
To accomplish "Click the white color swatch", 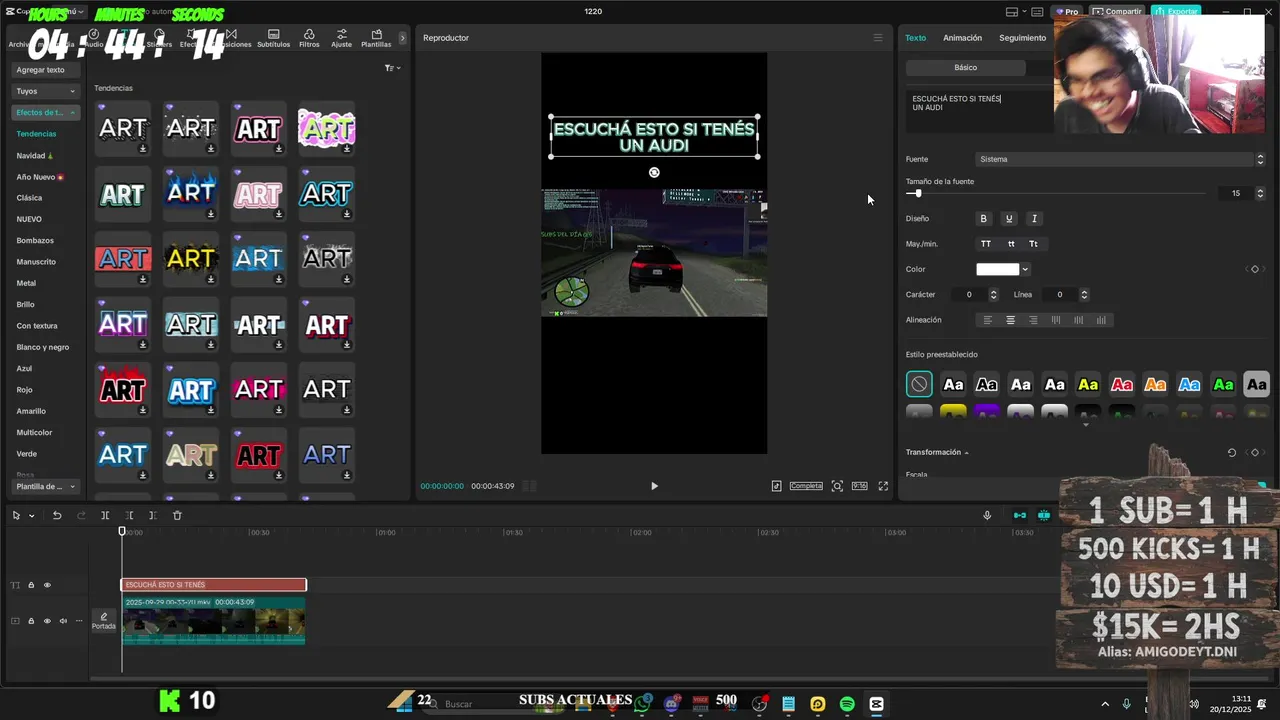I will pyautogui.click(x=998, y=269).
